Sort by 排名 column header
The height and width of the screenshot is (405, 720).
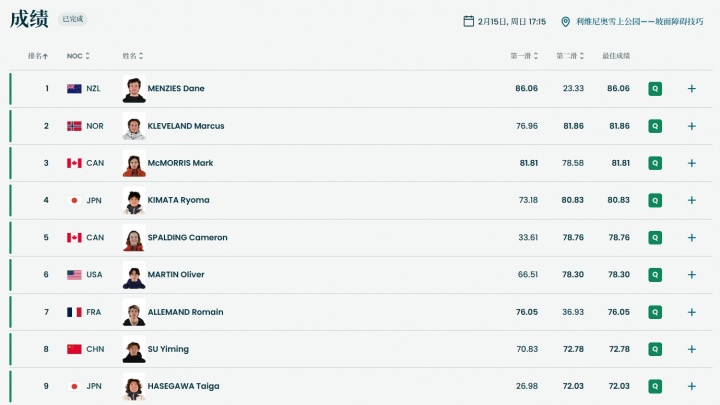point(37,56)
